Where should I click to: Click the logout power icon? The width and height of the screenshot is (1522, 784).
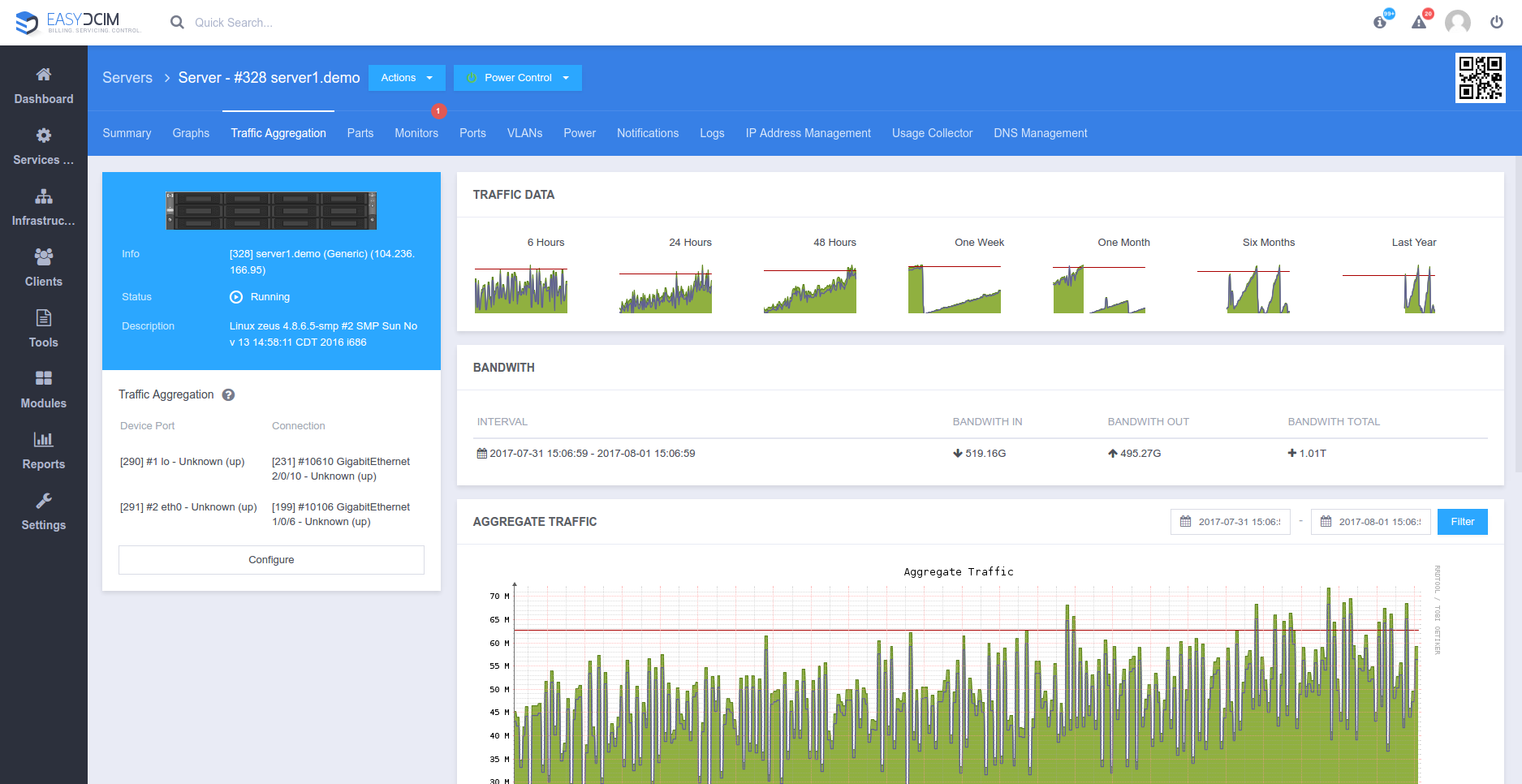[x=1497, y=22]
